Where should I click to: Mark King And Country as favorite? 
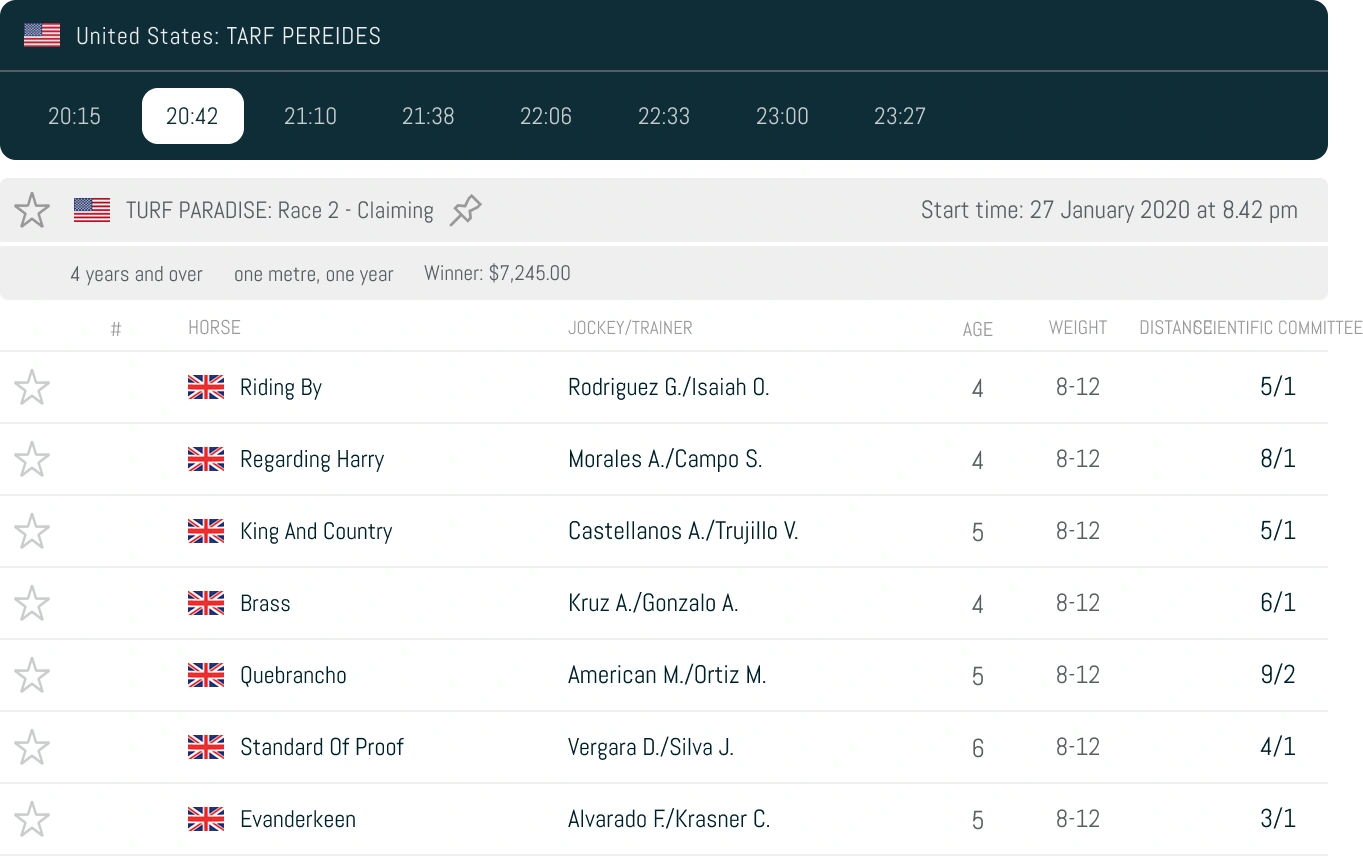(32, 531)
